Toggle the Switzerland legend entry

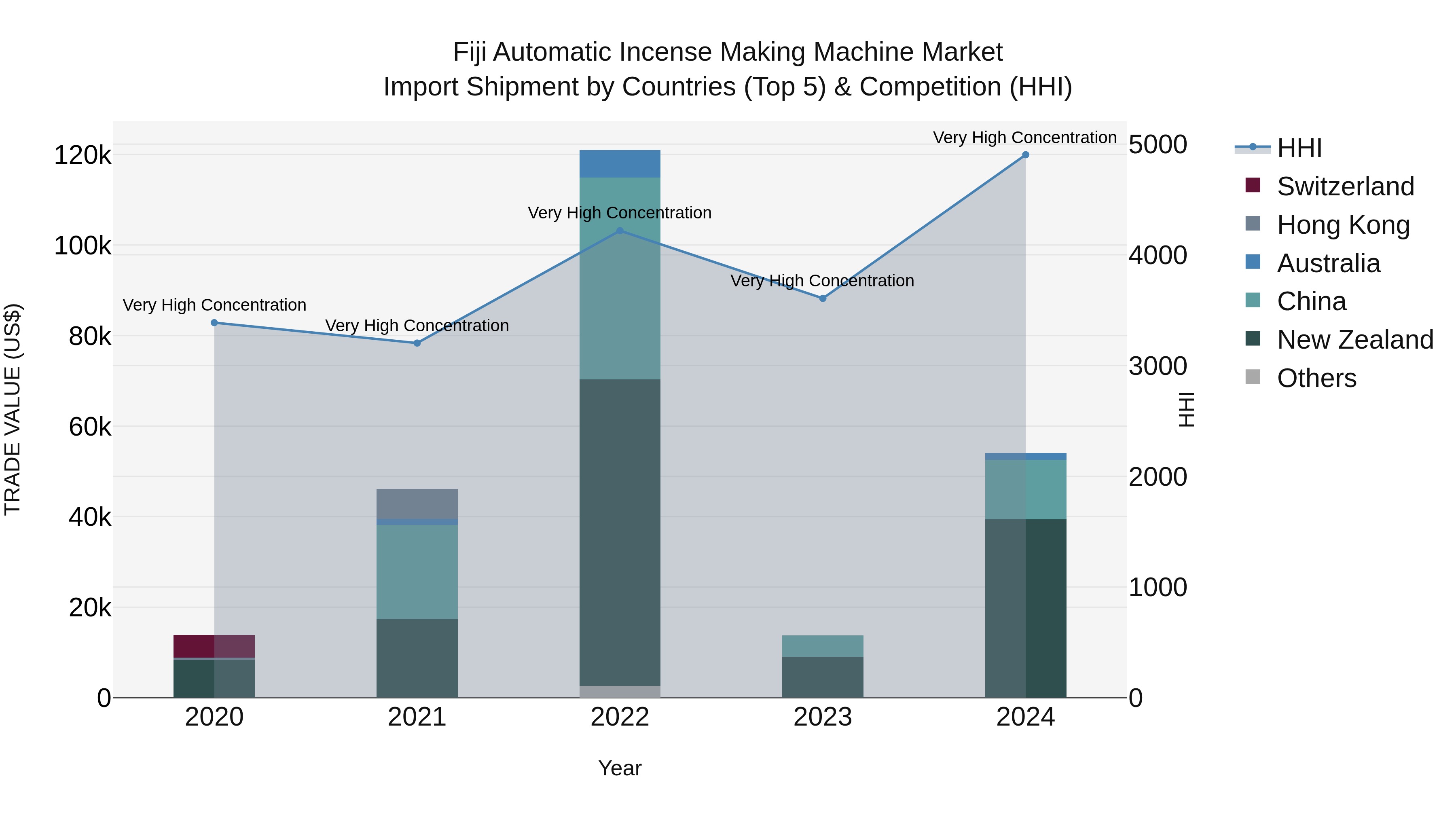(1330, 186)
